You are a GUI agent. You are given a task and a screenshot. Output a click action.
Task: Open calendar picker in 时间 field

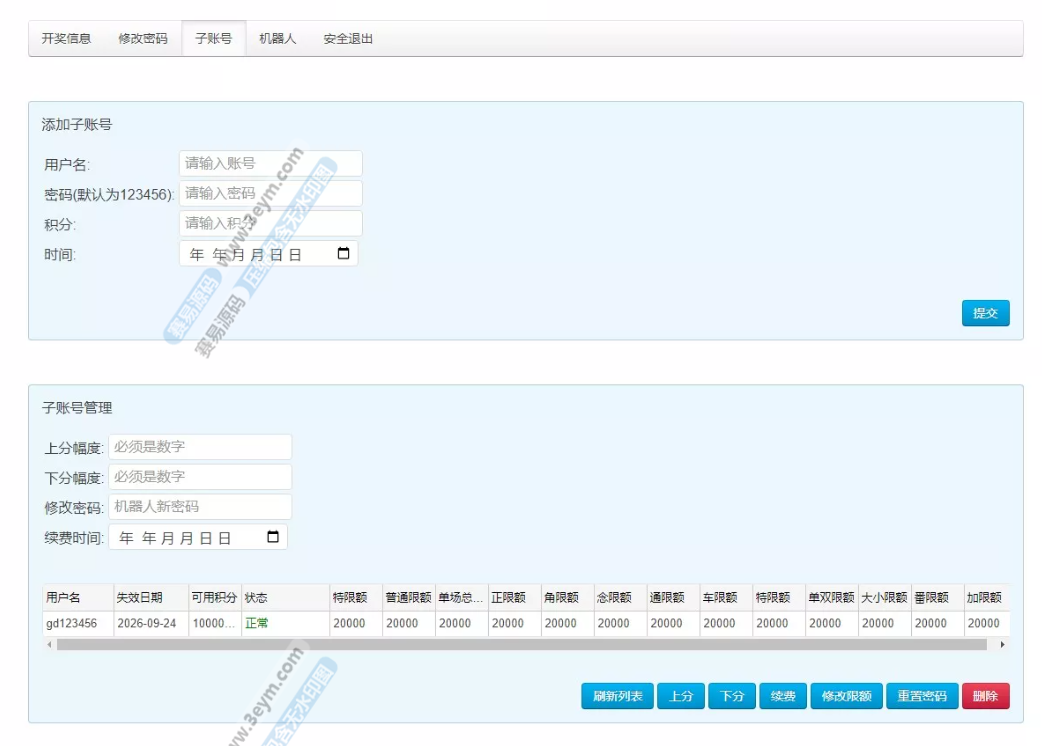coord(343,254)
